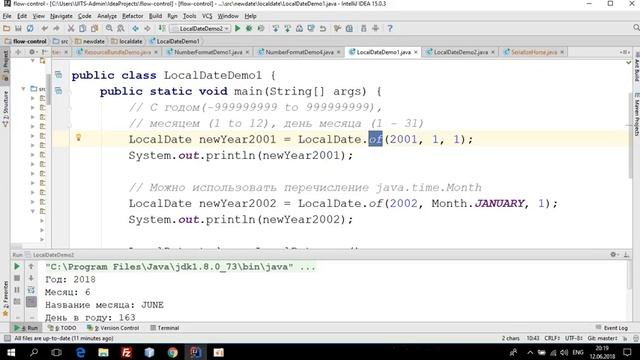Image resolution: width=640 pixels, height=360 pixels.
Task: Click the yellow intention lightbulb in gutter
Action: click(x=78, y=138)
